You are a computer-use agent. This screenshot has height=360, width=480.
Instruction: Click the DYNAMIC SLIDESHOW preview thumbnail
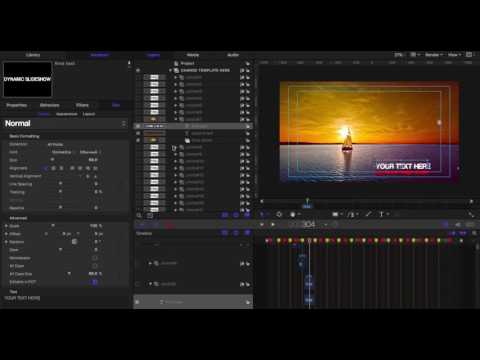point(27,79)
